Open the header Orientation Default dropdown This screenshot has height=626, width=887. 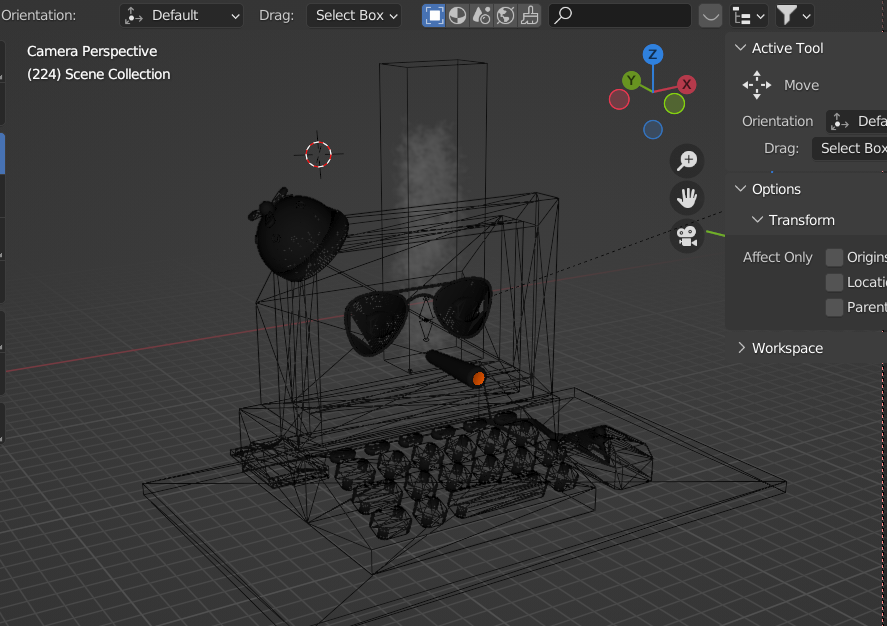point(182,15)
